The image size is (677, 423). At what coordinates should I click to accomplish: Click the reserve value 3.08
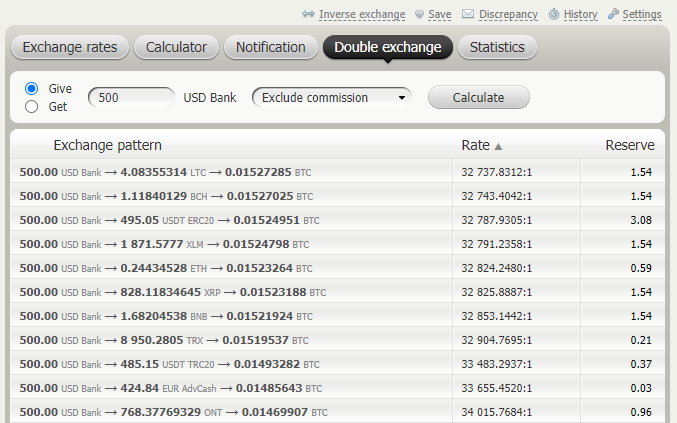641,220
